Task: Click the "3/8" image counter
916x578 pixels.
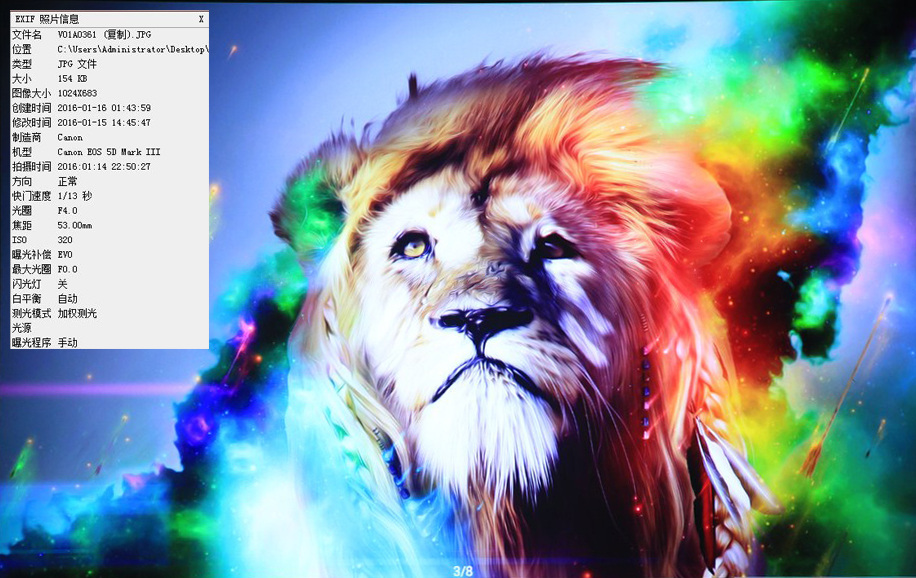Action: pos(463,570)
